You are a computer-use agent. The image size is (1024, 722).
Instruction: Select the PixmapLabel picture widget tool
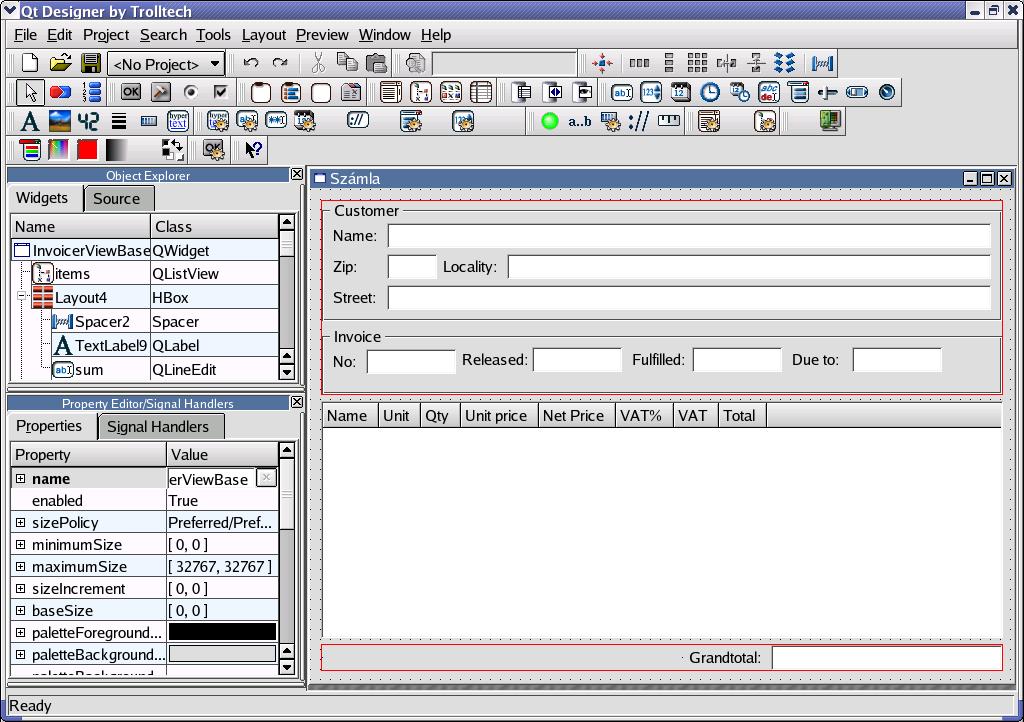pos(59,121)
